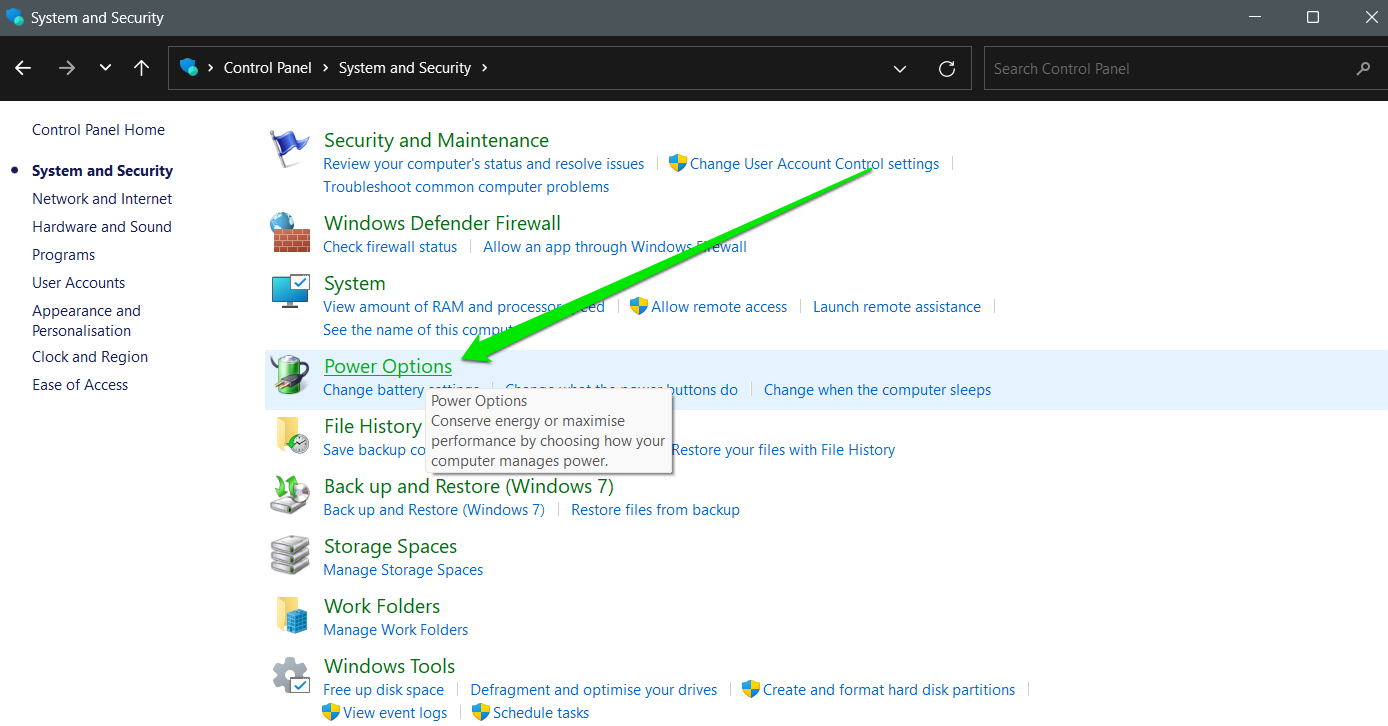Click the Windows Defender Firewall brick icon

click(290, 233)
